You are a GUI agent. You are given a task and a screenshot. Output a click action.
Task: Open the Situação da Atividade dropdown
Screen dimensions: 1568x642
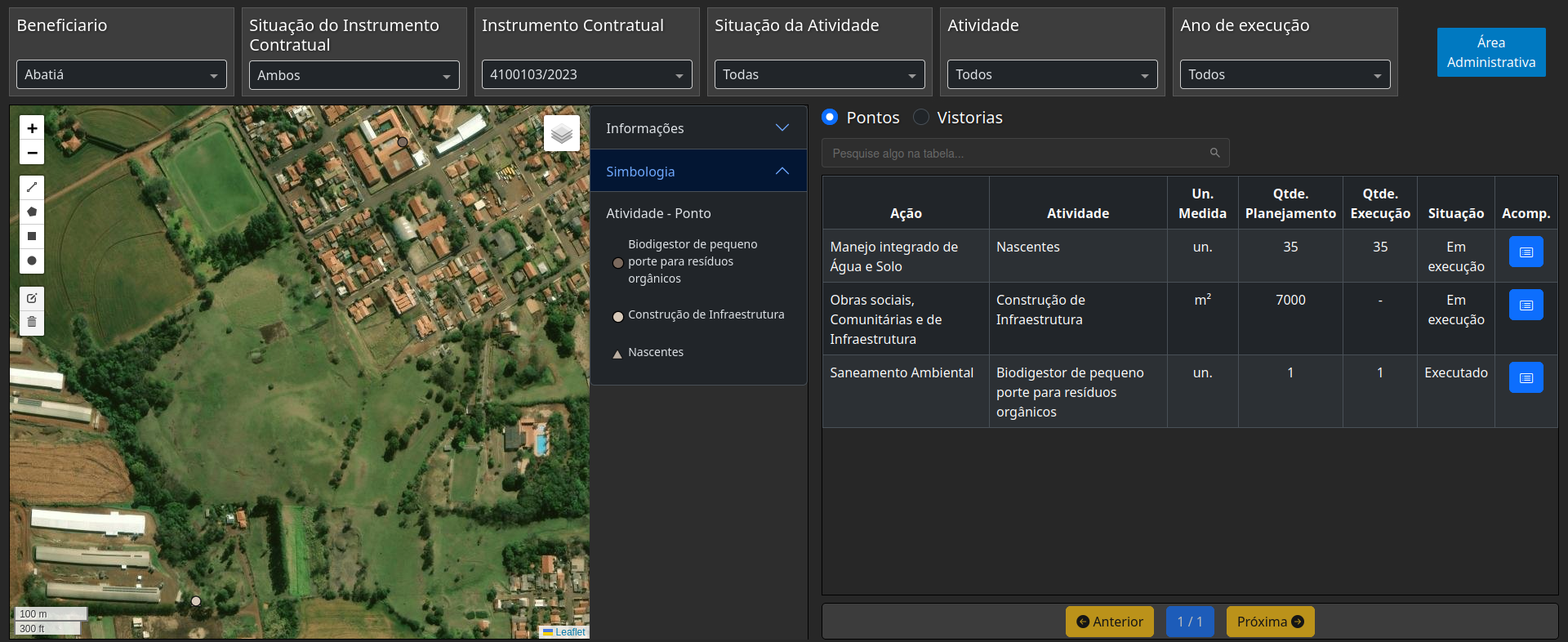[x=820, y=74]
